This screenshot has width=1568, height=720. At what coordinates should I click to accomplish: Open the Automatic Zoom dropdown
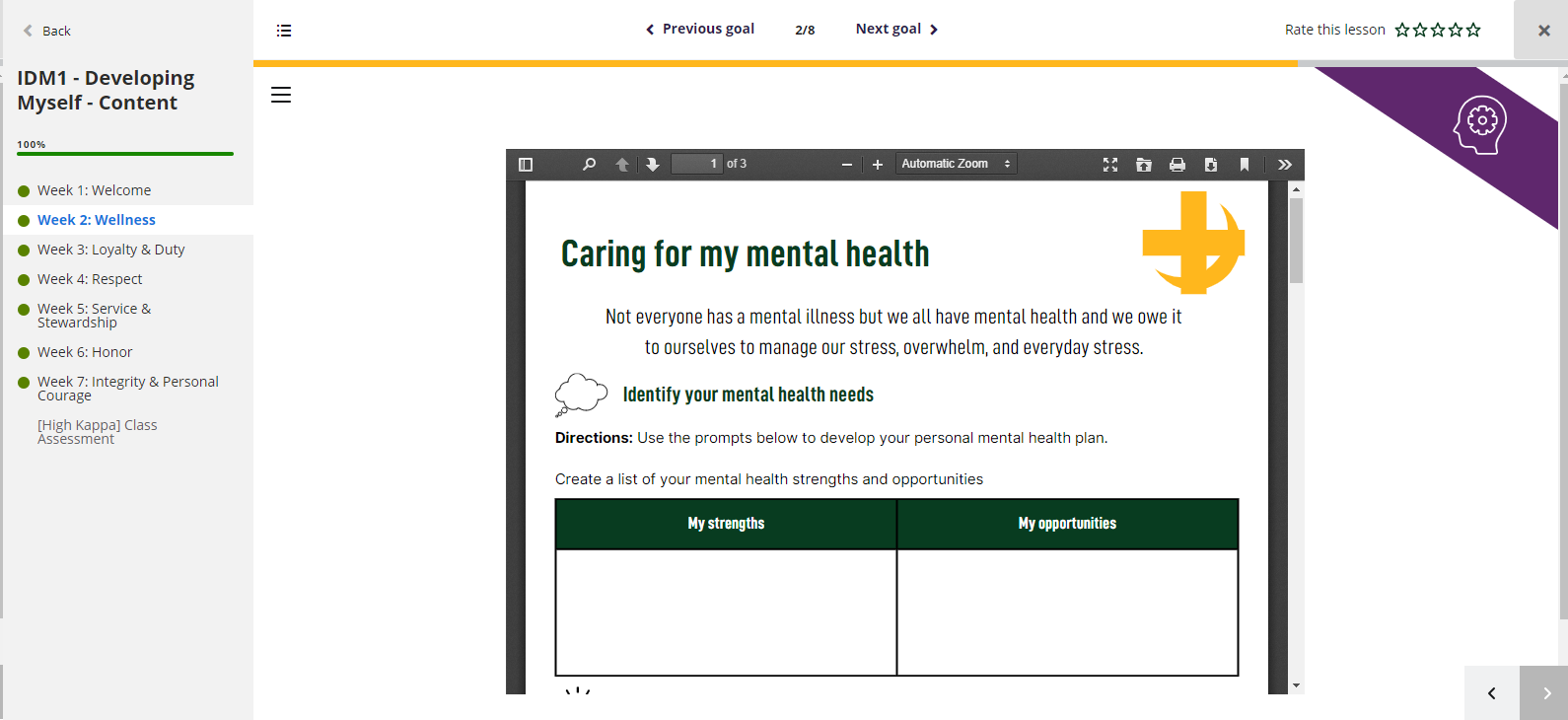pyautogui.click(x=955, y=164)
